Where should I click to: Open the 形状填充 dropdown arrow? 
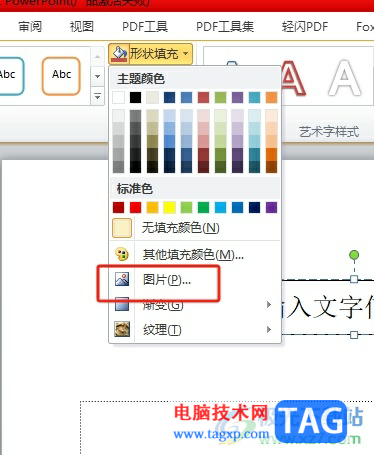tap(186, 53)
